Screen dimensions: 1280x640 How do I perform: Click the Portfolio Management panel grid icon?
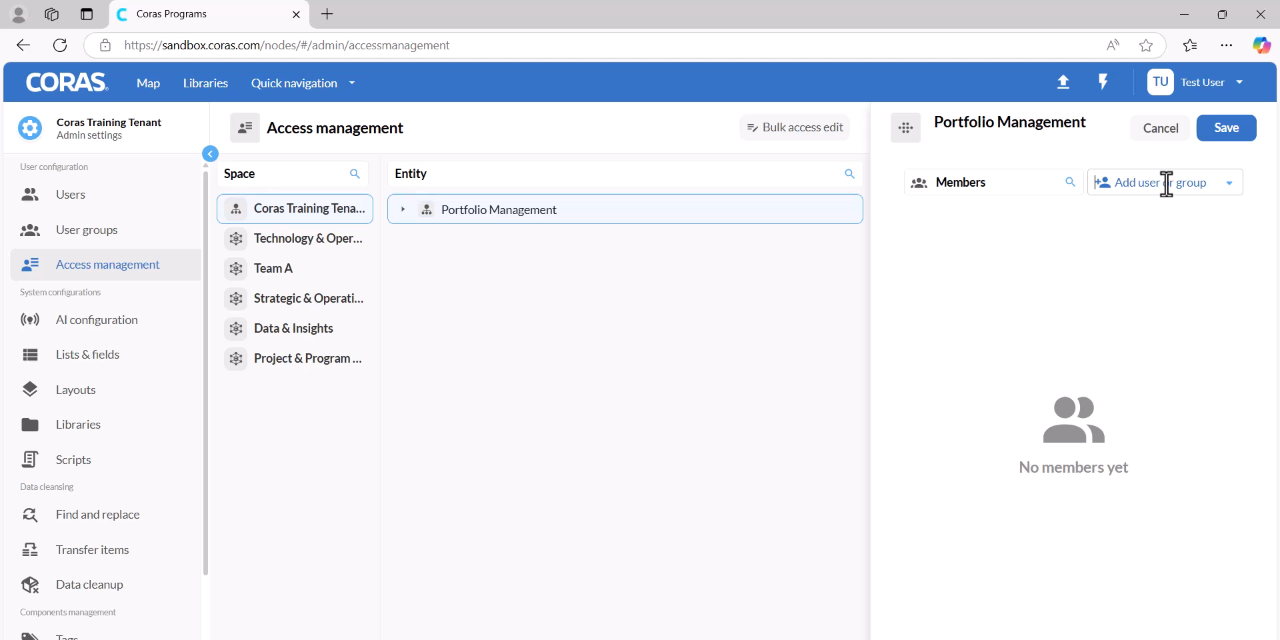pyautogui.click(x=905, y=128)
